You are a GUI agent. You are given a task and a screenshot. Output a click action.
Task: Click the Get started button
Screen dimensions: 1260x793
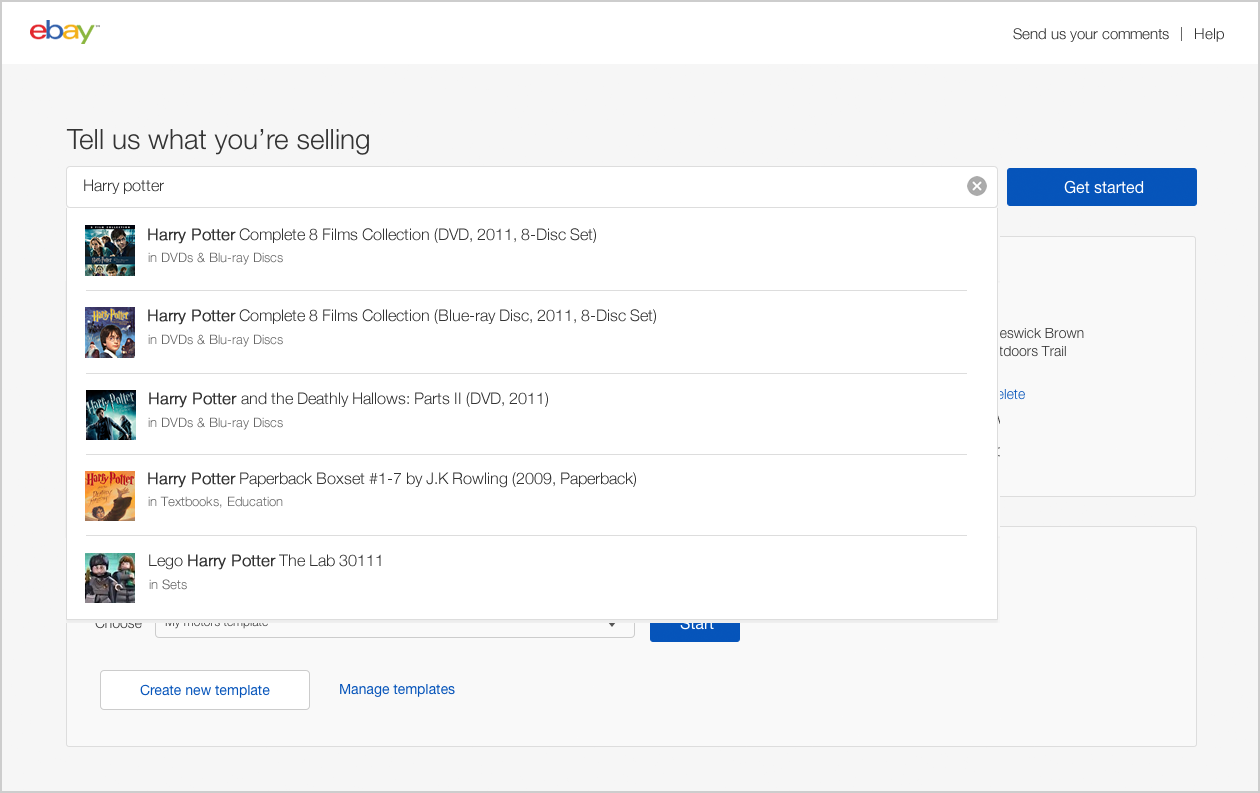pos(1102,187)
